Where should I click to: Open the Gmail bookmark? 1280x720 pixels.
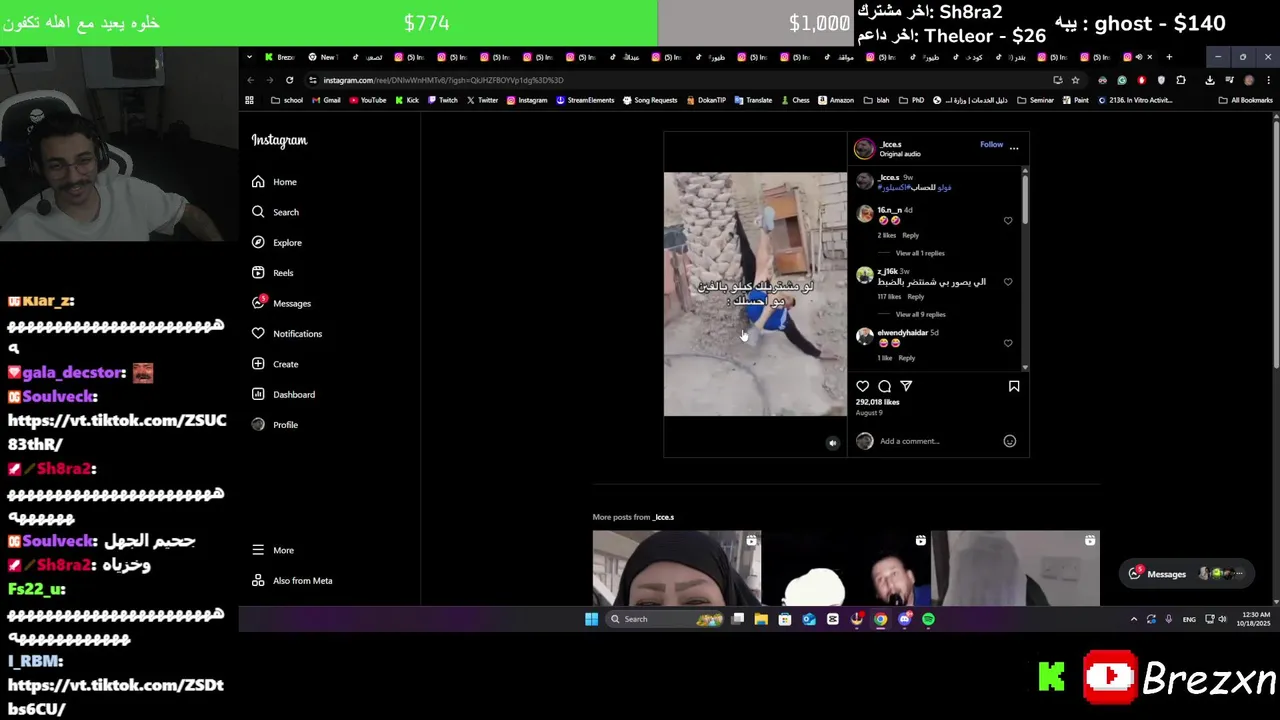click(326, 100)
